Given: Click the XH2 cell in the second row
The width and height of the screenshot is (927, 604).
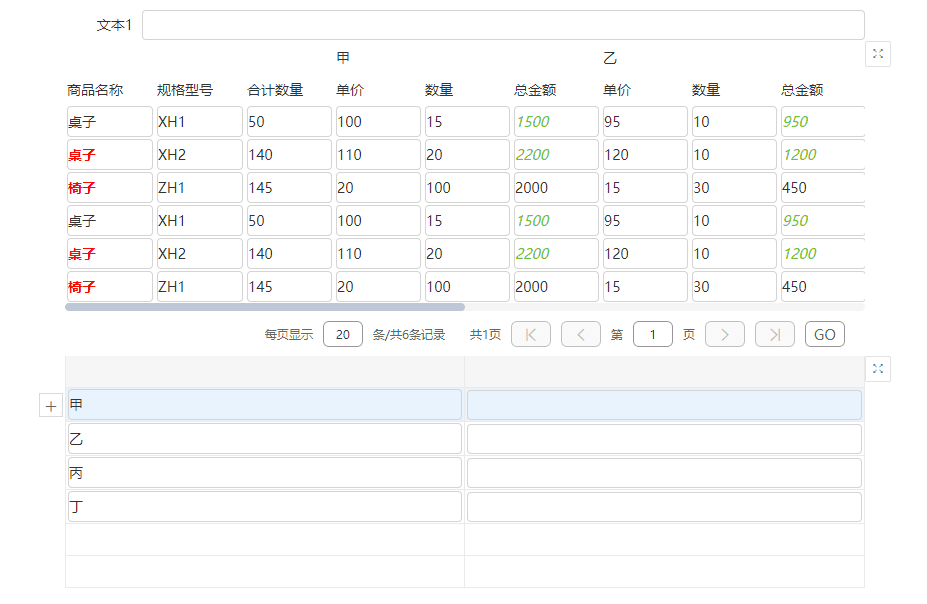Looking at the screenshot, I should (x=200, y=155).
